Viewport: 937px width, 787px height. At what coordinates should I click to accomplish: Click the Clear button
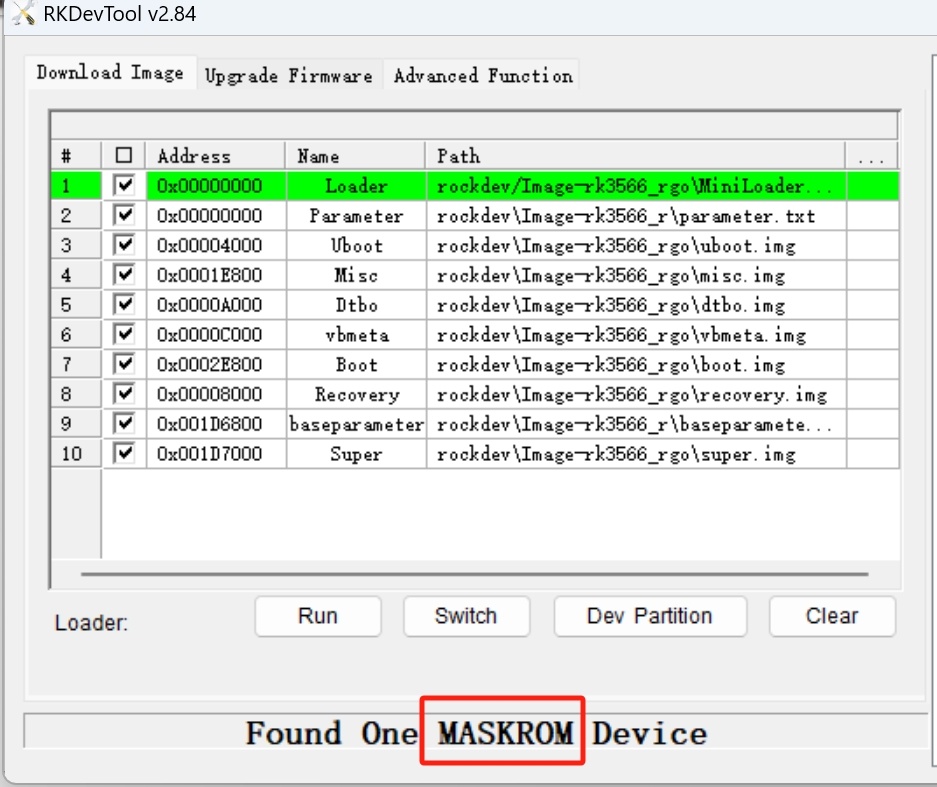(832, 616)
